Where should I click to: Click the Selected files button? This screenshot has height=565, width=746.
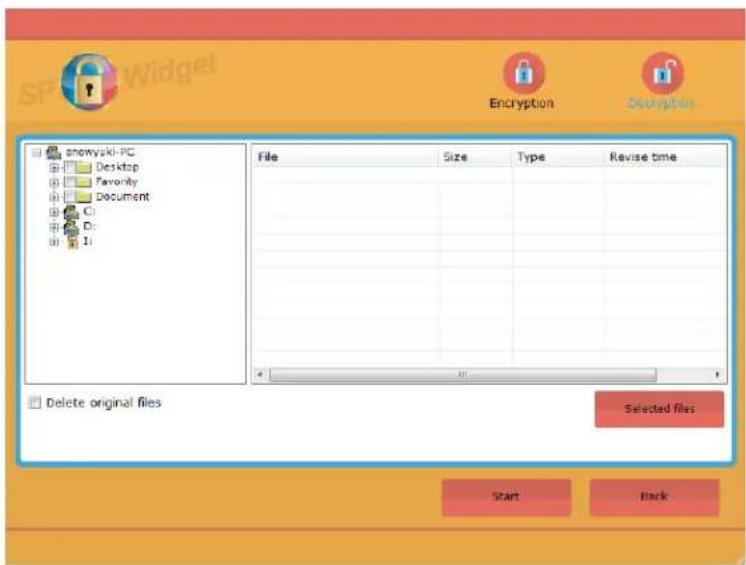point(659,409)
